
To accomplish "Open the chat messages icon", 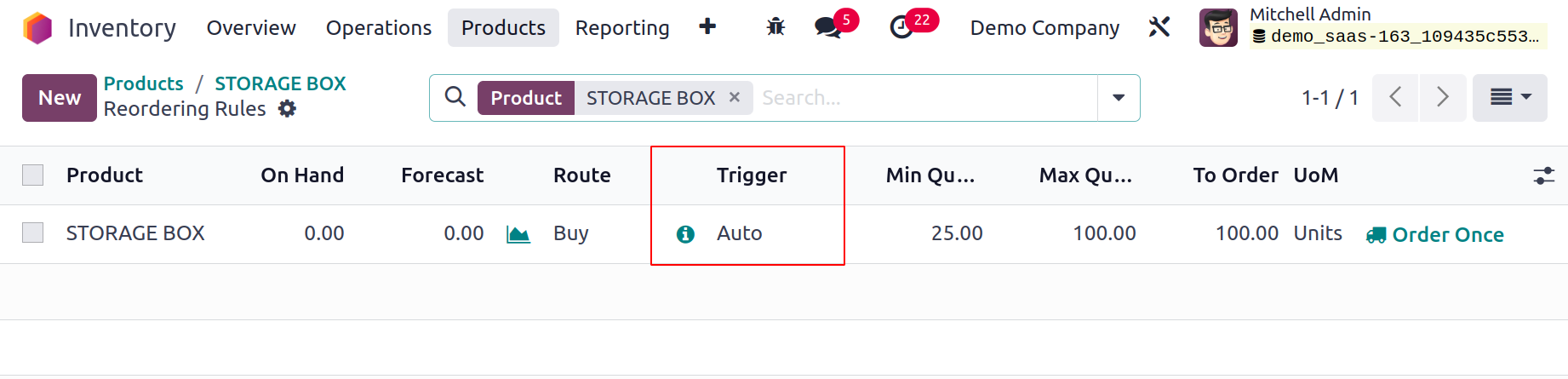I will pyautogui.click(x=827, y=27).
